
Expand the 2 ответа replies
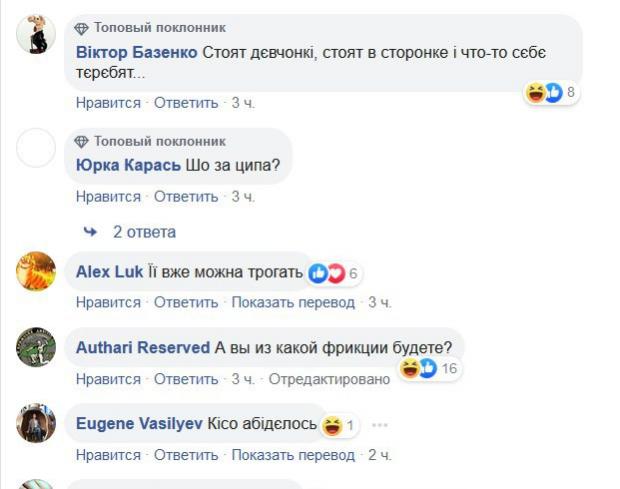coord(144,232)
